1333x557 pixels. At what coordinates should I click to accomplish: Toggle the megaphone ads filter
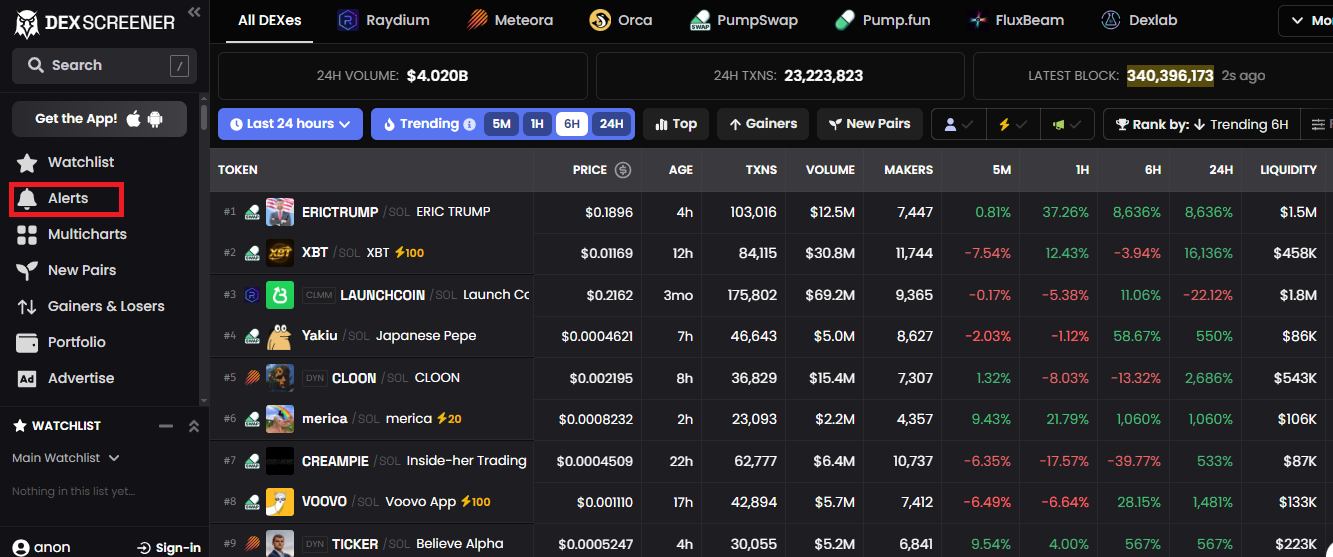pos(1066,124)
